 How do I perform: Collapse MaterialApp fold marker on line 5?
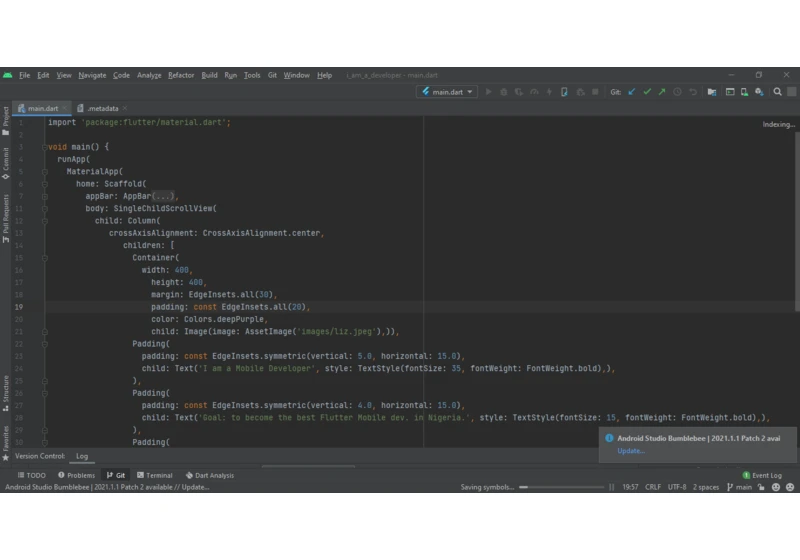pyautogui.click(x=44, y=172)
